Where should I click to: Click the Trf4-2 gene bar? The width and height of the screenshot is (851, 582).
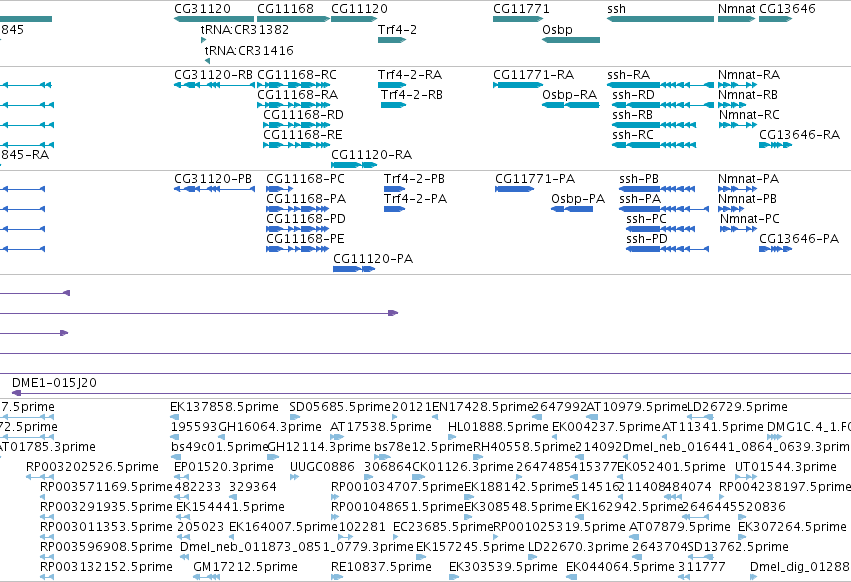click(392, 40)
